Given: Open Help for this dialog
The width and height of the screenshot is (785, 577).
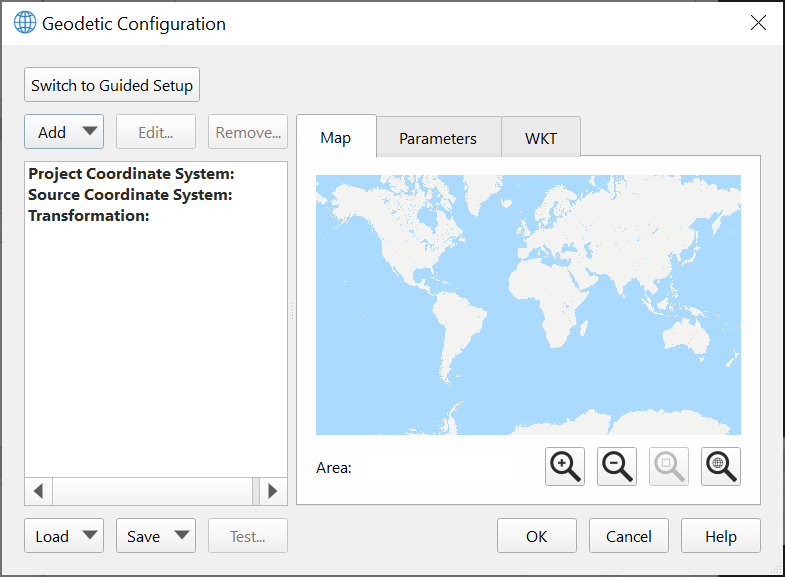Looking at the screenshot, I should 721,536.
